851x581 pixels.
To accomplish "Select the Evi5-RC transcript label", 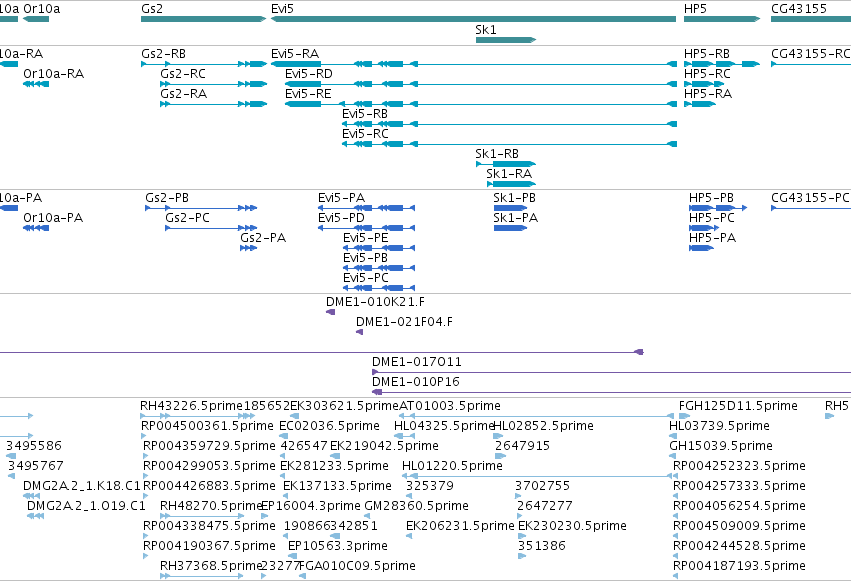I will 365,134.
